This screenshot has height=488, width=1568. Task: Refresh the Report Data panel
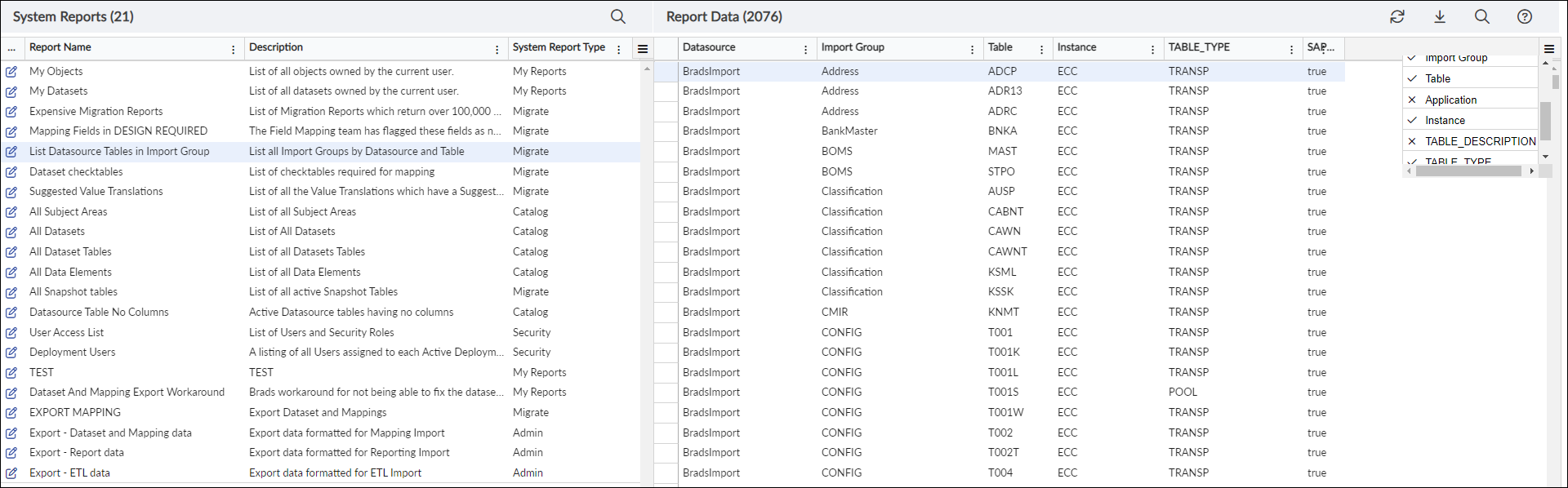pos(1397,16)
